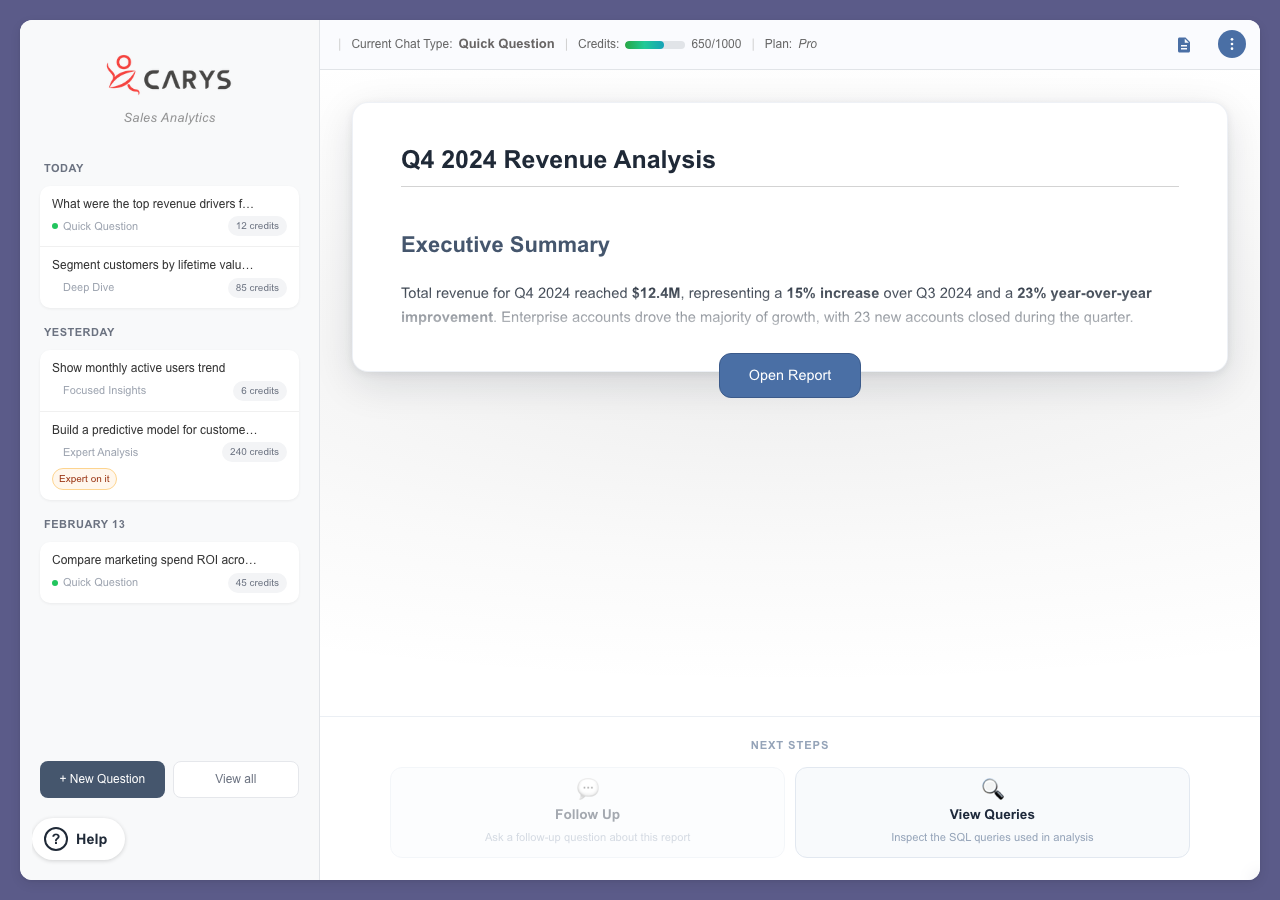Viewport: 1280px width, 900px height.
Task: Click the CARYS logo
Action: 168,75
